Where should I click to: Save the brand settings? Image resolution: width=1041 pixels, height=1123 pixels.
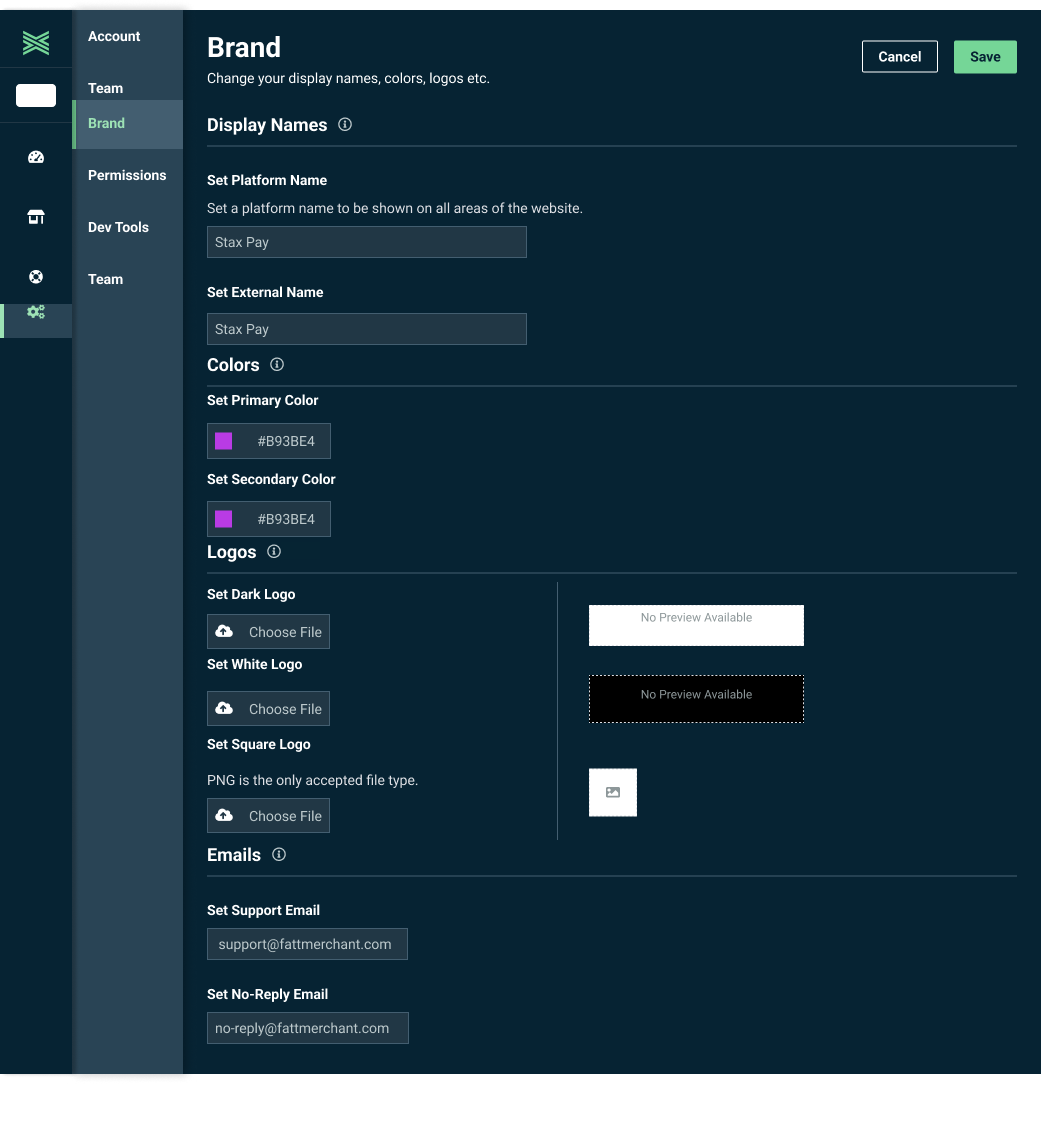(x=985, y=57)
